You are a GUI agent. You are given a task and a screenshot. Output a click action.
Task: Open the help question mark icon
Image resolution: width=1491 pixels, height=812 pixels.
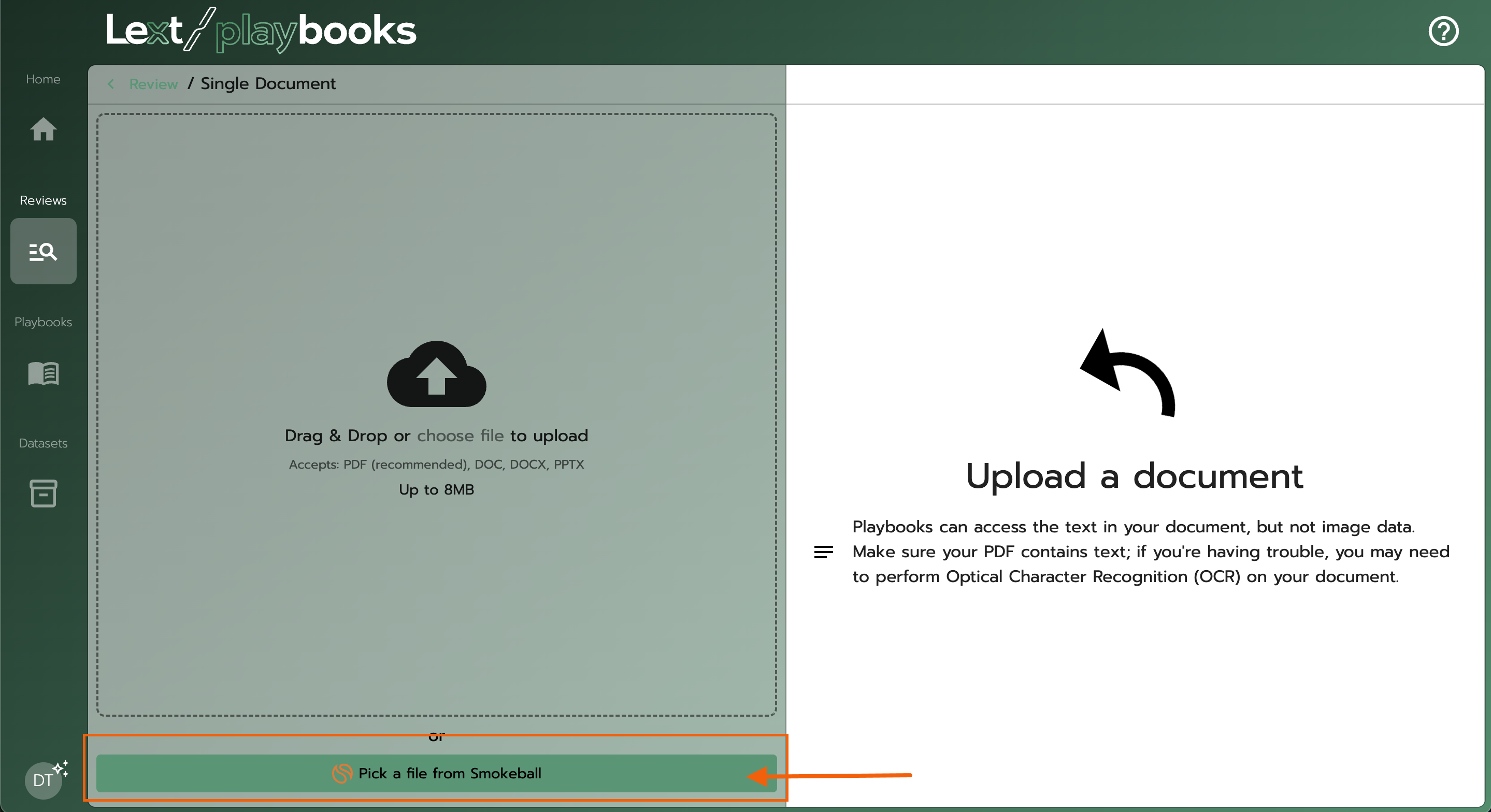pos(1443,31)
